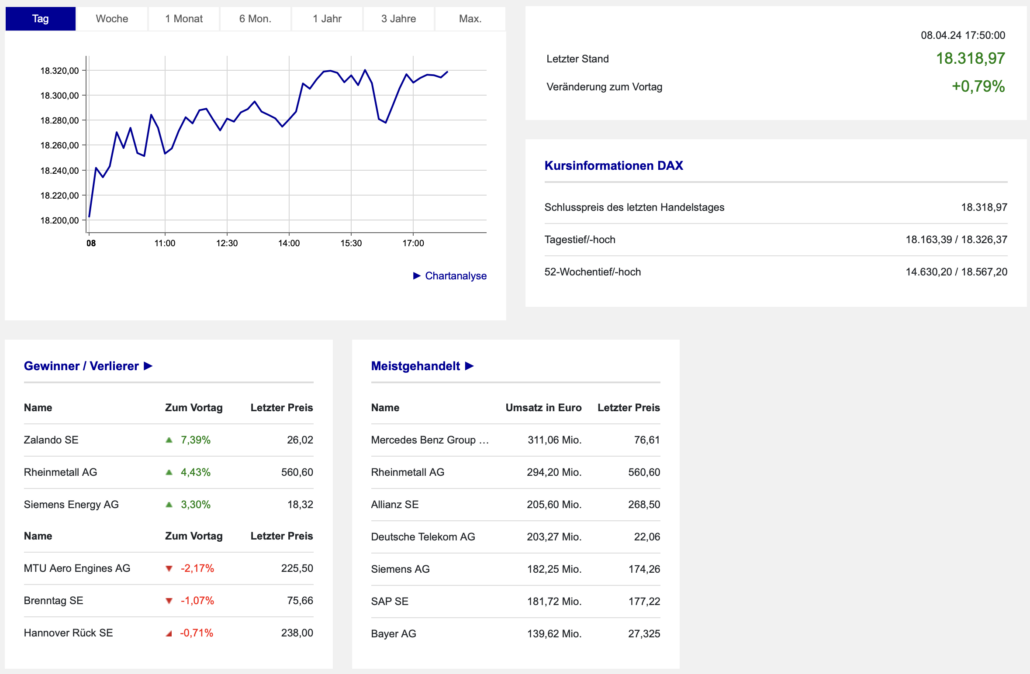The height and width of the screenshot is (674, 1030).
Task: Click Siemens Energy's last price 18,32
Action: (300, 505)
